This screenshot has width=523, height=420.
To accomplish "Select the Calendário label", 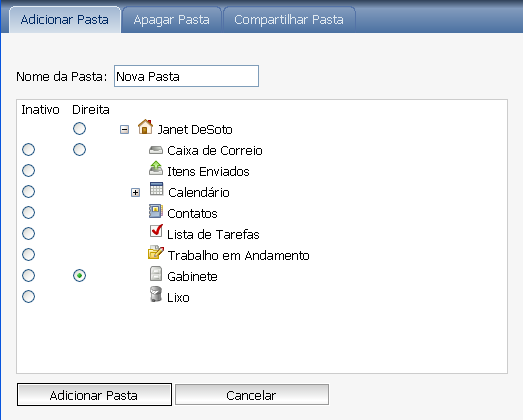I will (199, 193).
